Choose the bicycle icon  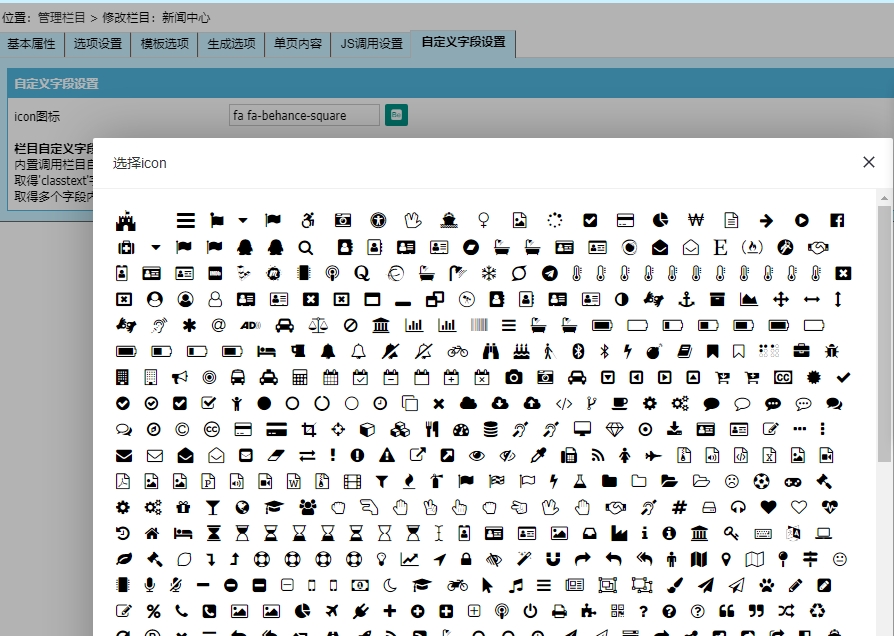[457, 351]
